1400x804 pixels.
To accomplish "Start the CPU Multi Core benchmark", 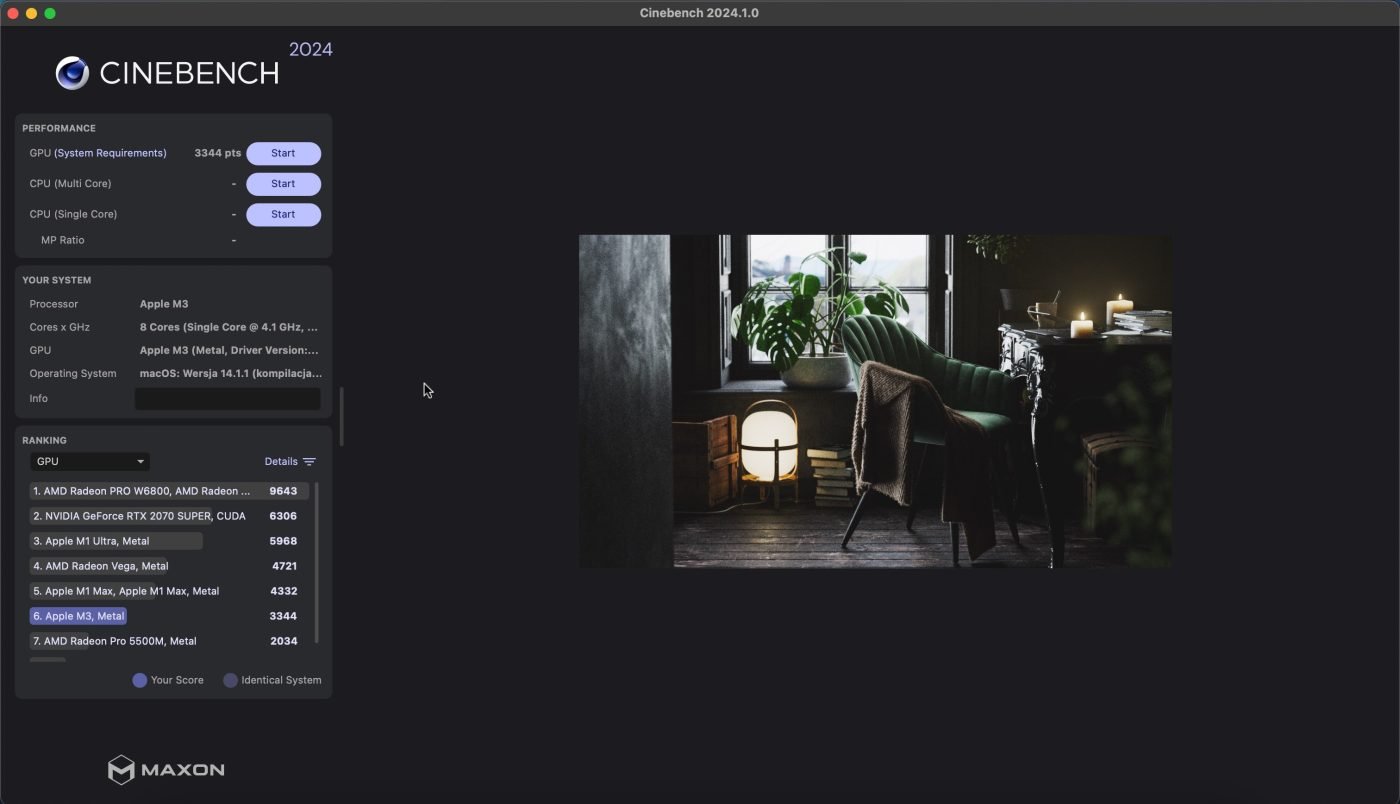I will click(x=283, y=184).
